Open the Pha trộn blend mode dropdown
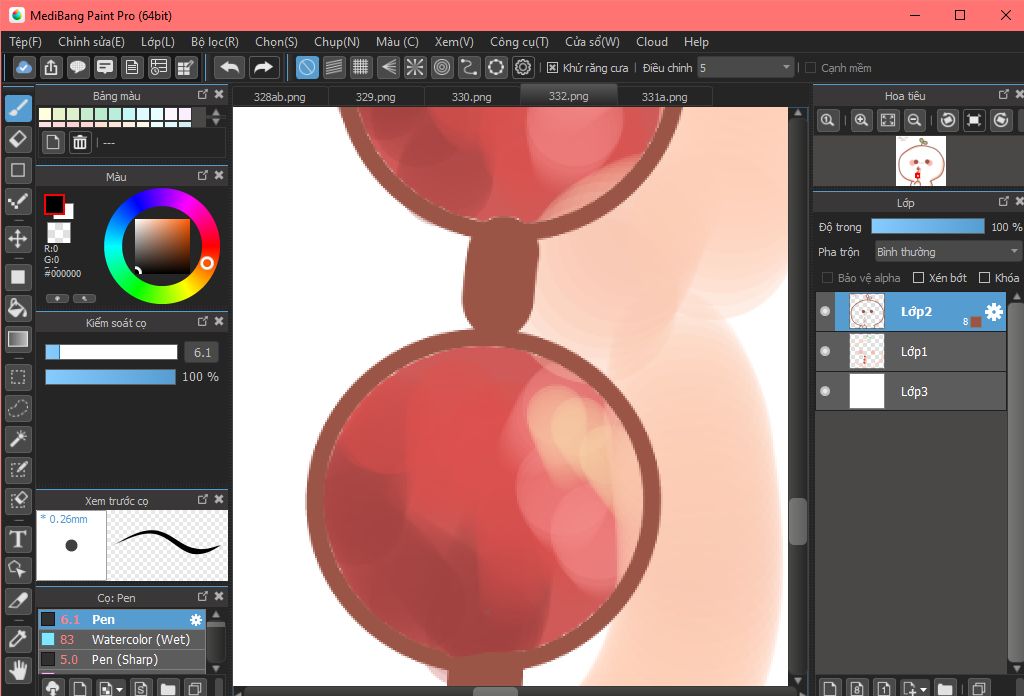 click(947, 252)
